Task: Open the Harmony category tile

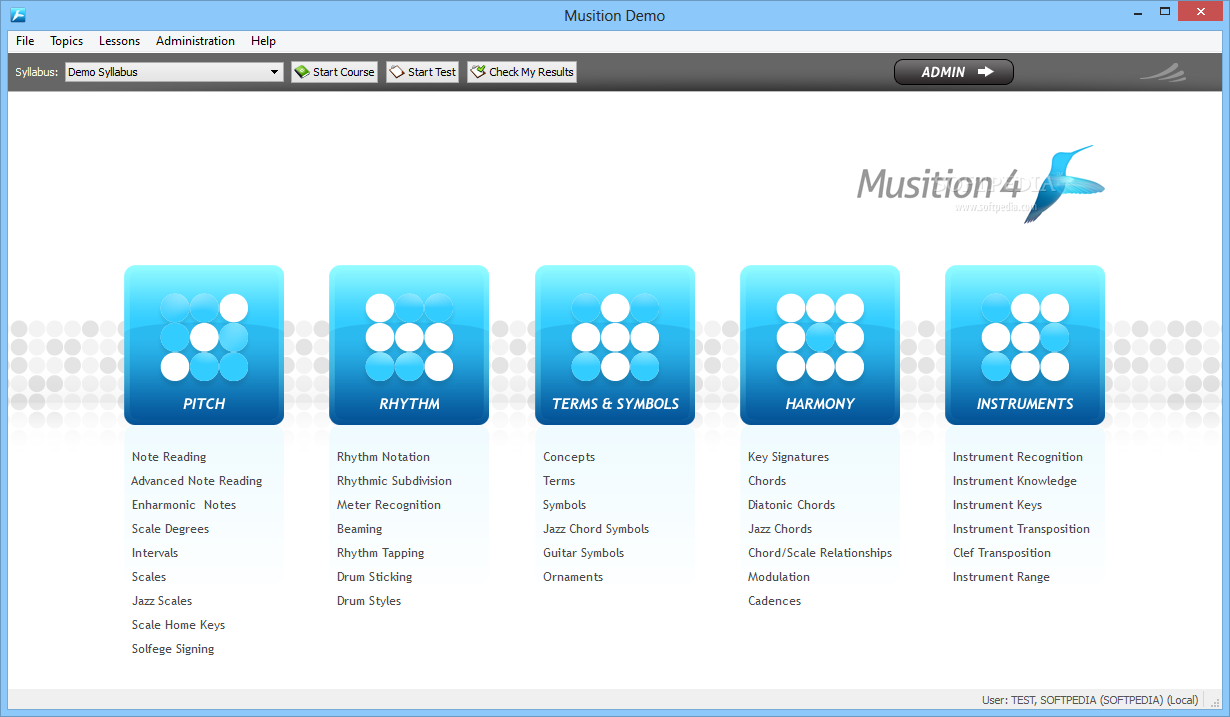Action: coord(820,345)
